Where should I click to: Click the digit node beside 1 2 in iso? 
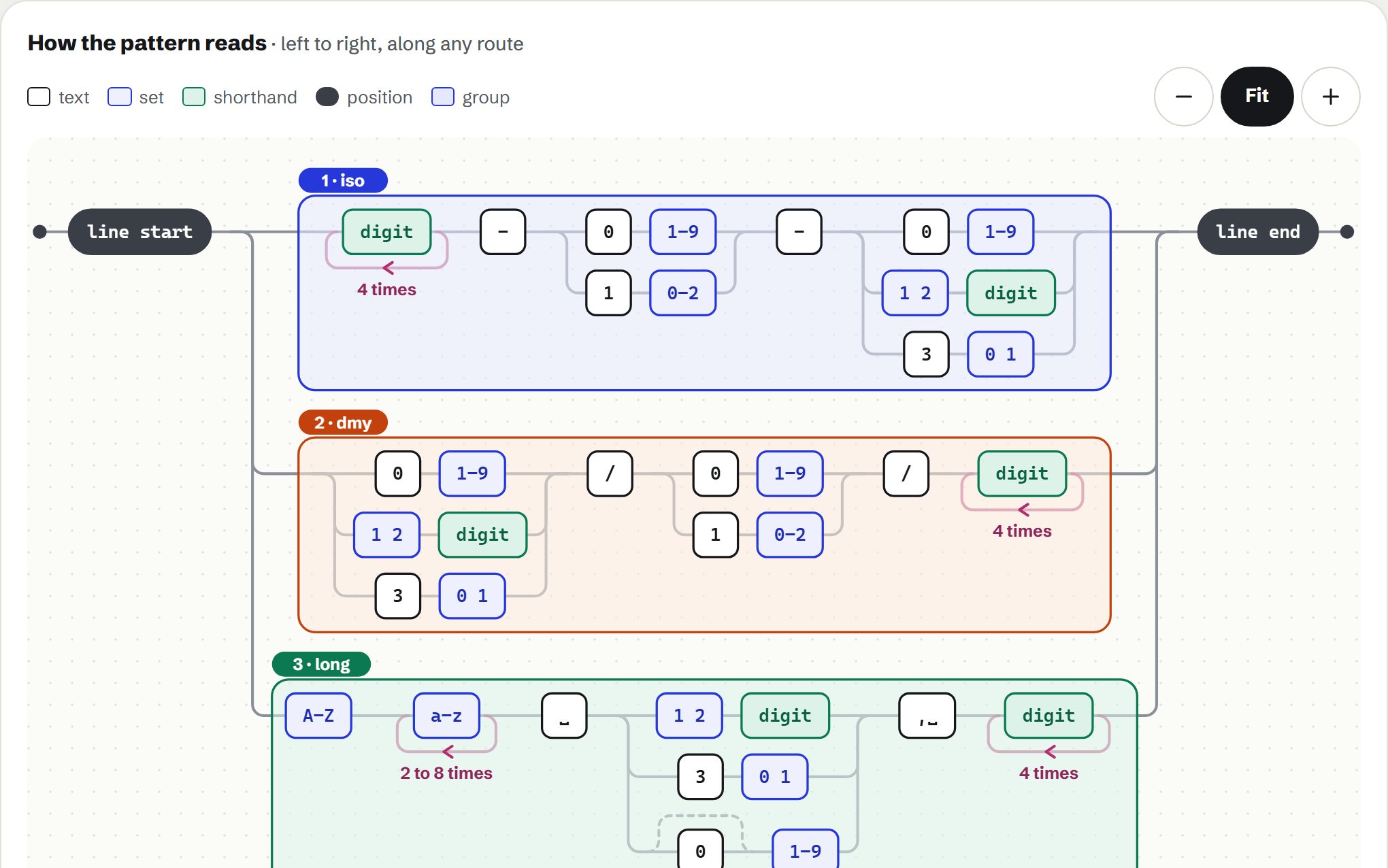click(x=1011, y=293)
